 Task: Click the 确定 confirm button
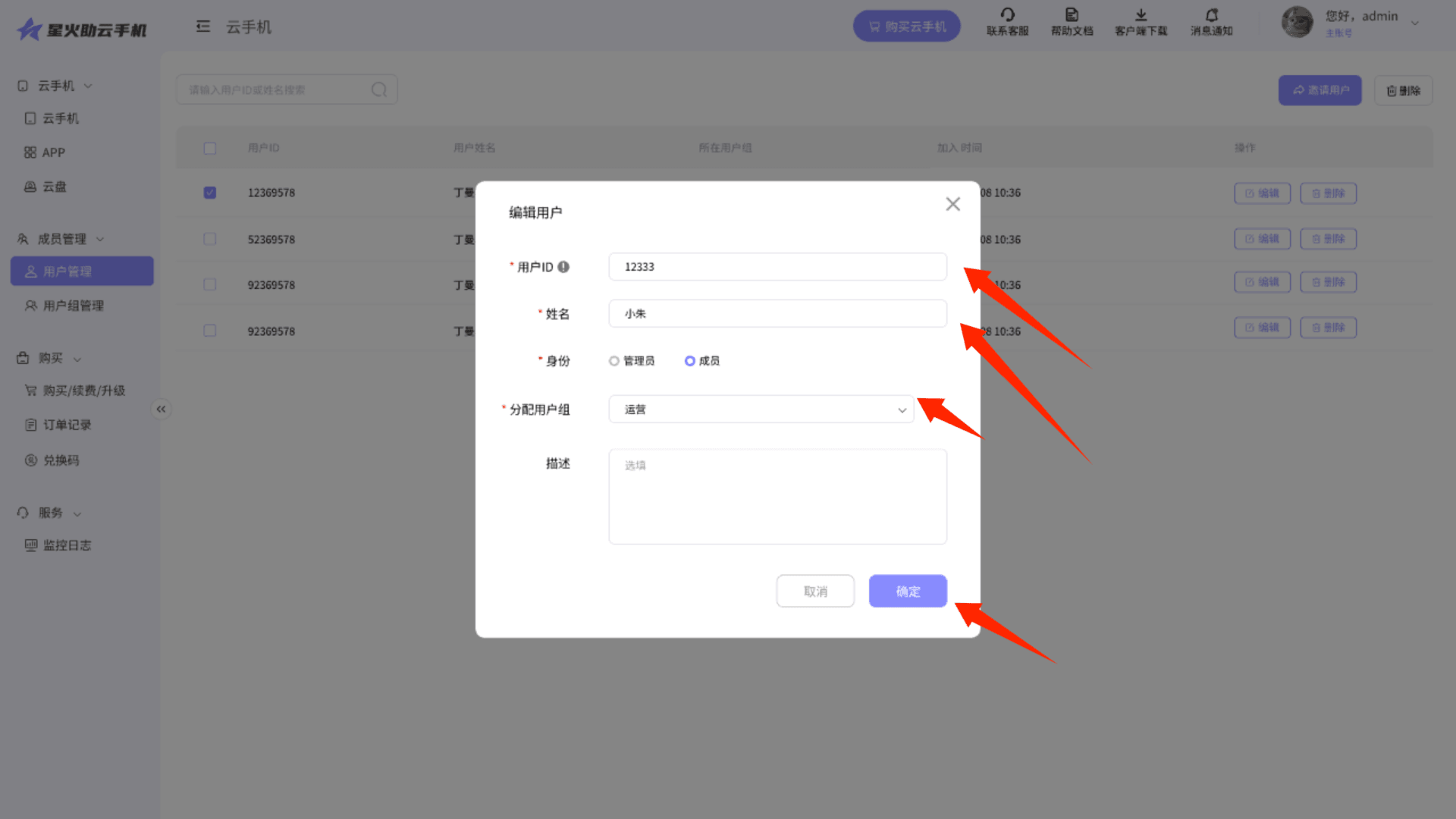coord(908,591)
